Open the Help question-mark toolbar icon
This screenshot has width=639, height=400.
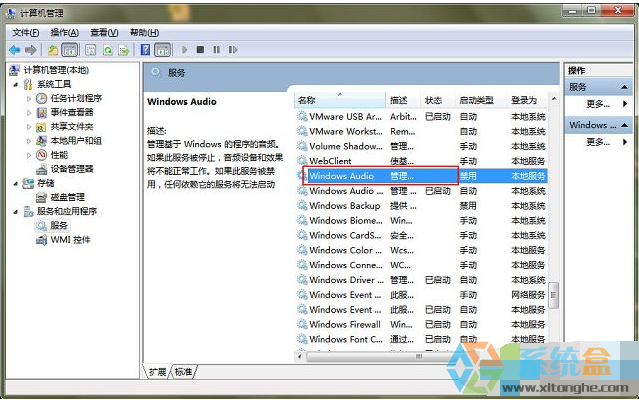click(145, 50)
